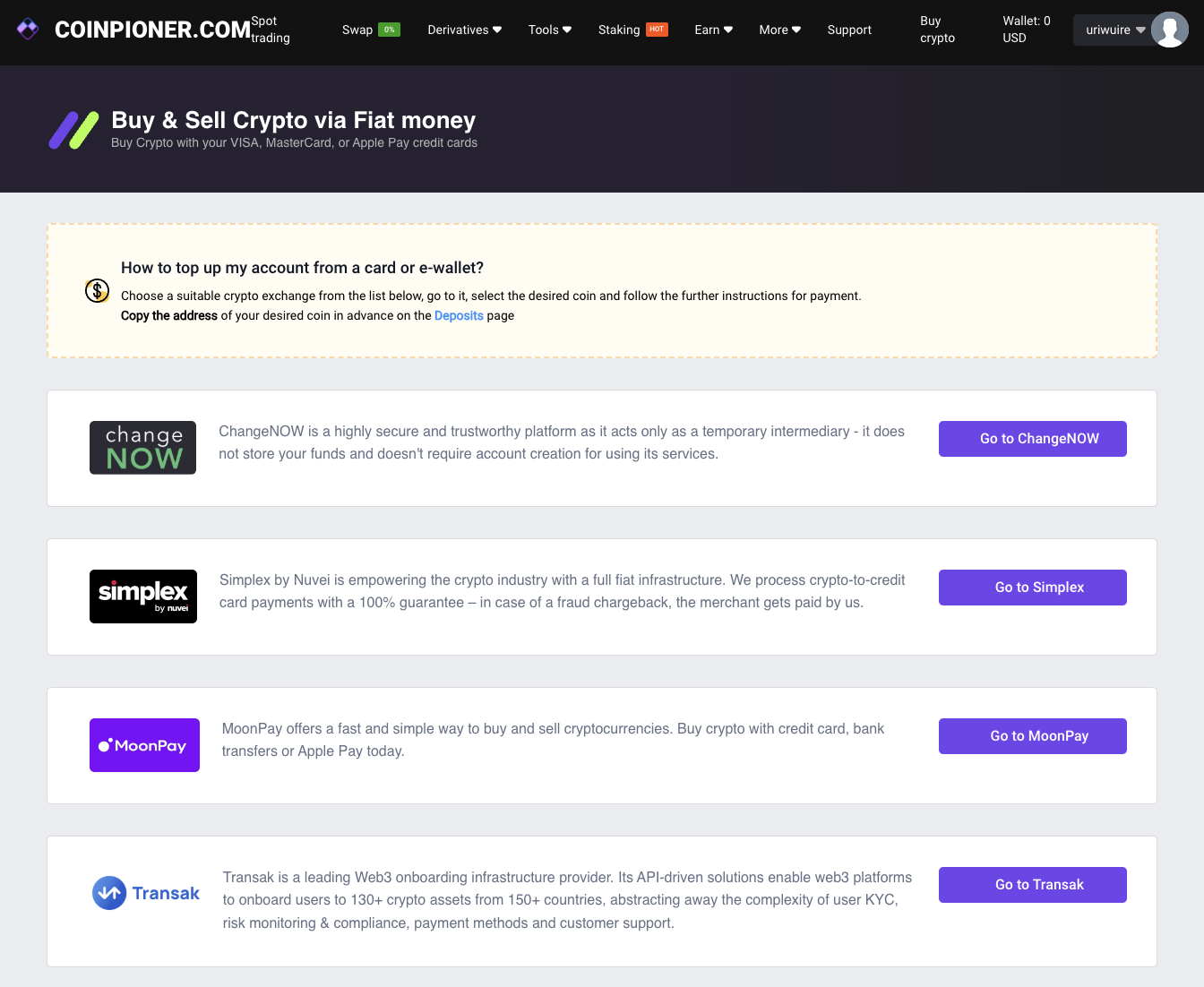Click the Transak logo
1204x987 pixels.
[x=146, y=893]
